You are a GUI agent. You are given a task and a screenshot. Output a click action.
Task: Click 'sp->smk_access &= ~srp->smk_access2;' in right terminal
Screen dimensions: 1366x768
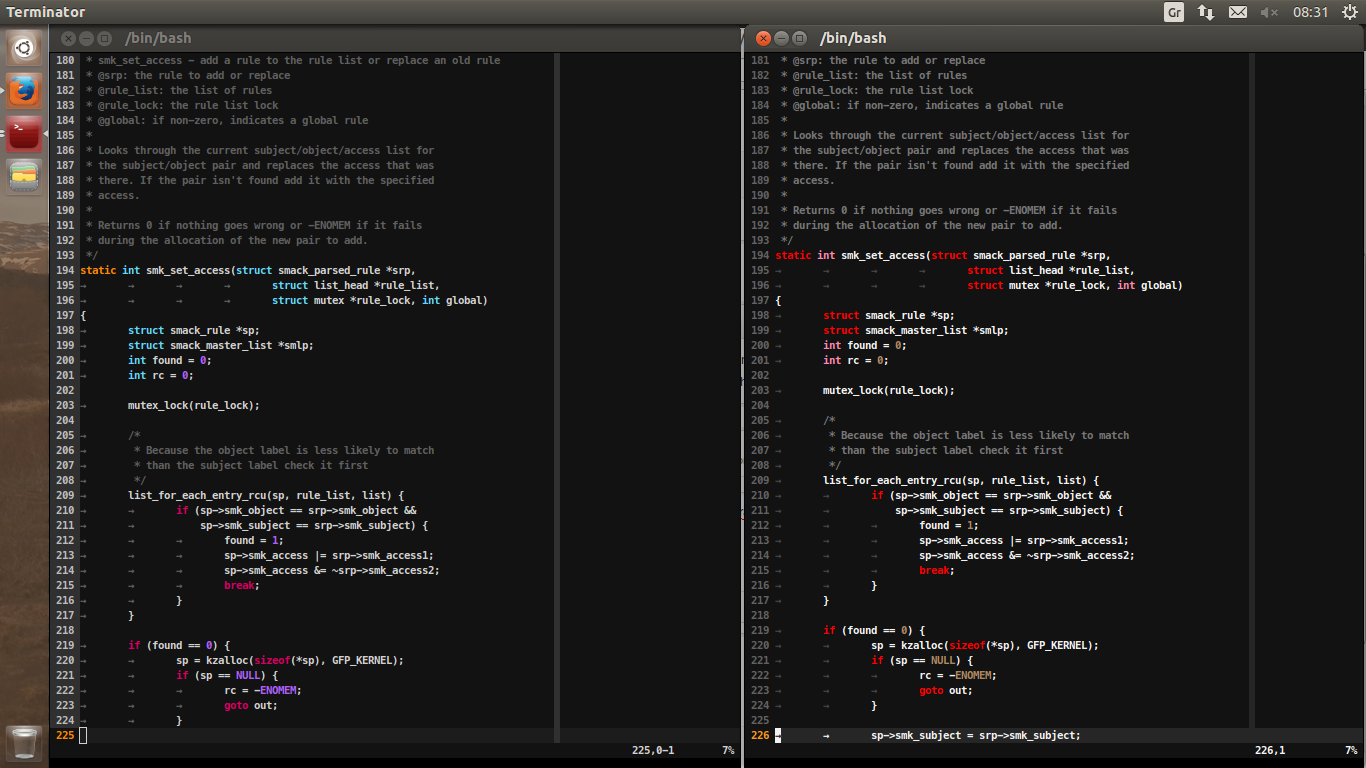click(1027, 555)
